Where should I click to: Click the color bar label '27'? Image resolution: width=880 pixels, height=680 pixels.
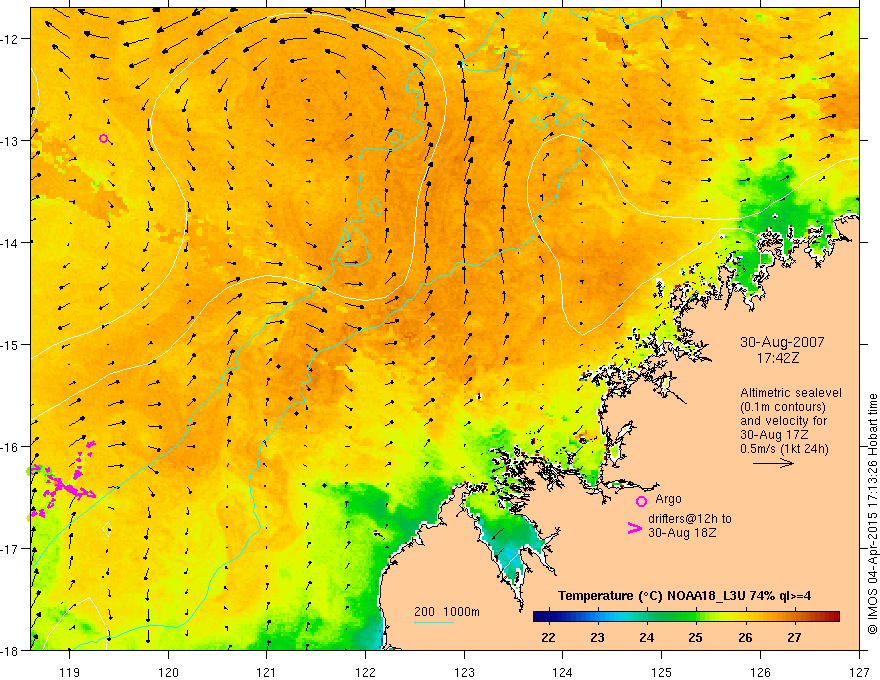[794, 637]
